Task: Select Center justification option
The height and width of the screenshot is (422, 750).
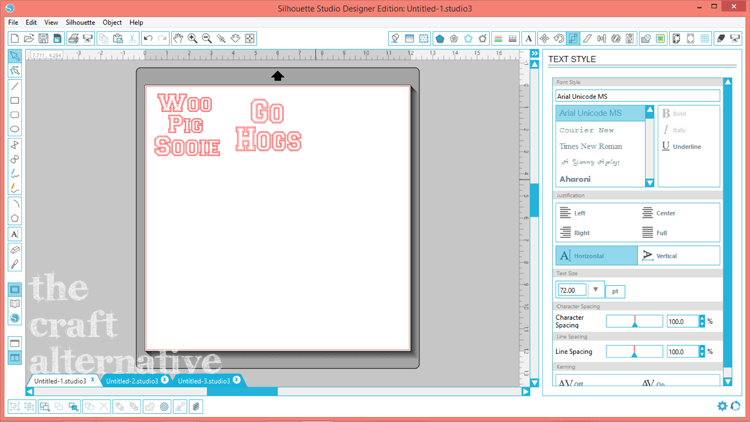Action: pyautogui.click(x=660, y=213)
